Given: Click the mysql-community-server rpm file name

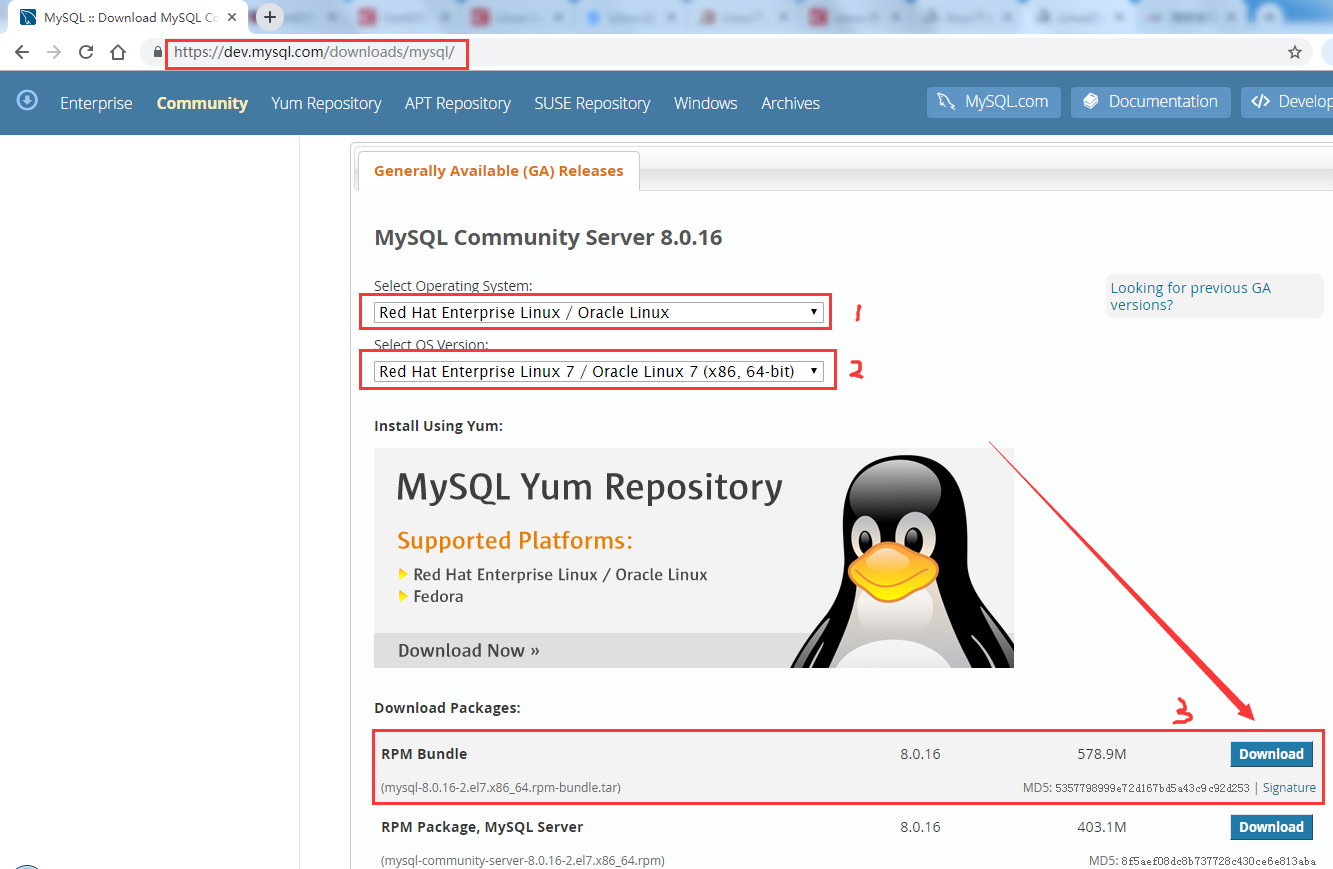Looking at the screenshot, I should click(x=523, y=861).
